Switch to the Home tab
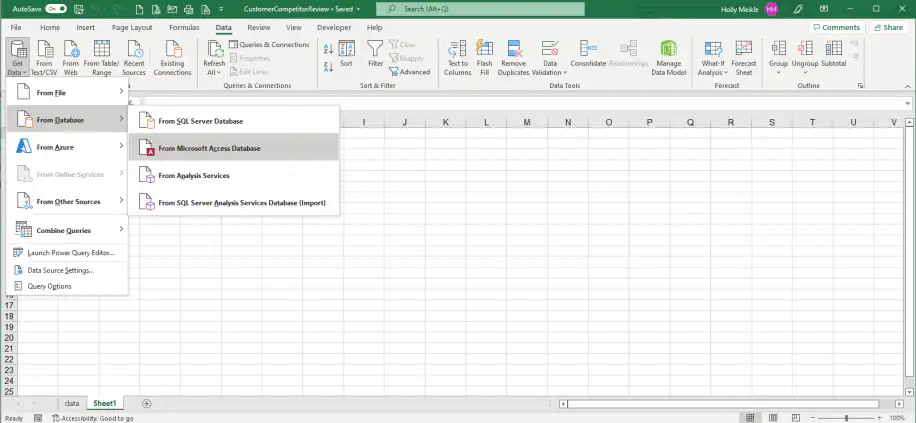The width and height of the screenshot is (916, 423). [50, 27]
